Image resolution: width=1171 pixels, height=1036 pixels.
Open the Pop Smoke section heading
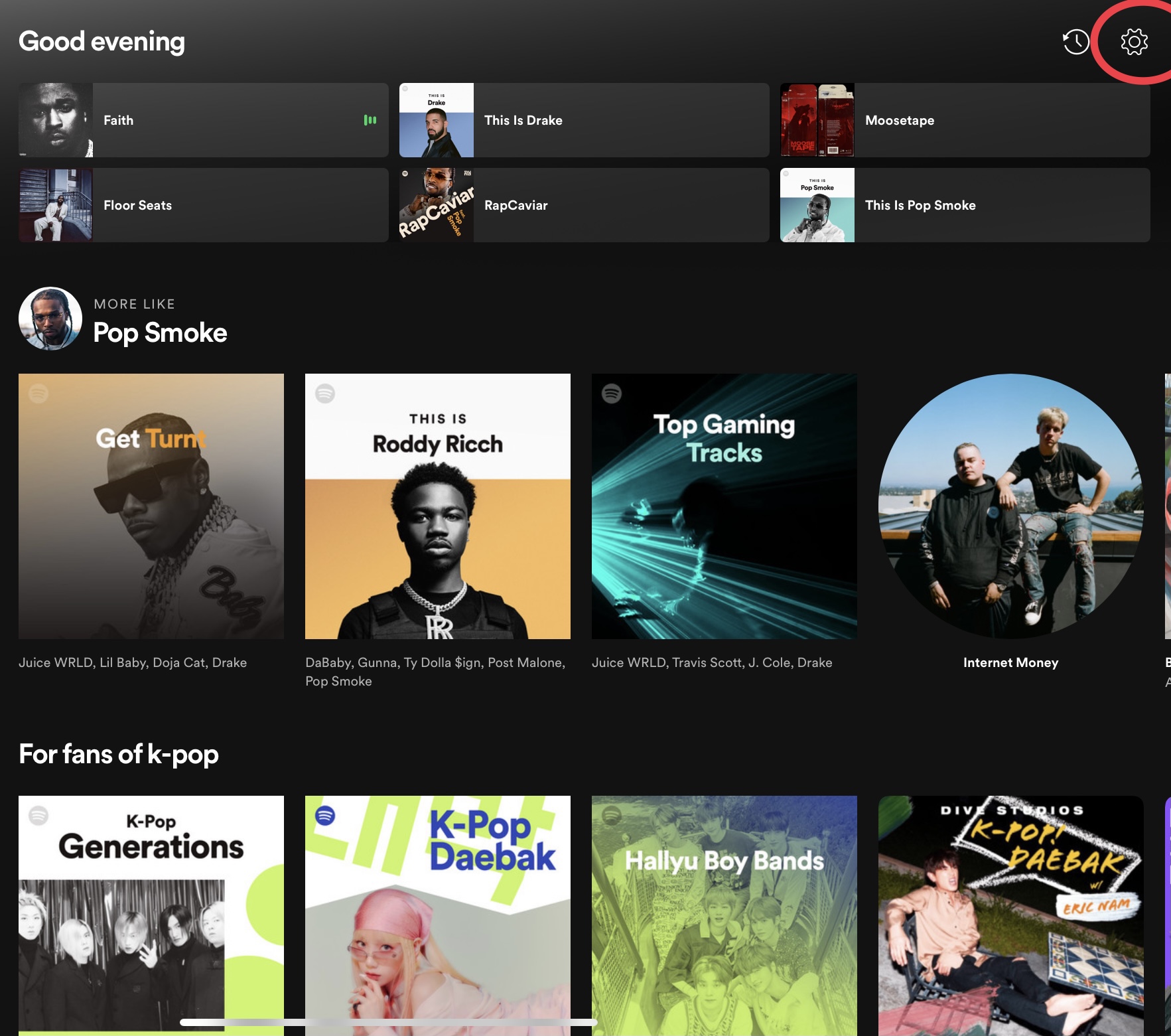[160, 333]
